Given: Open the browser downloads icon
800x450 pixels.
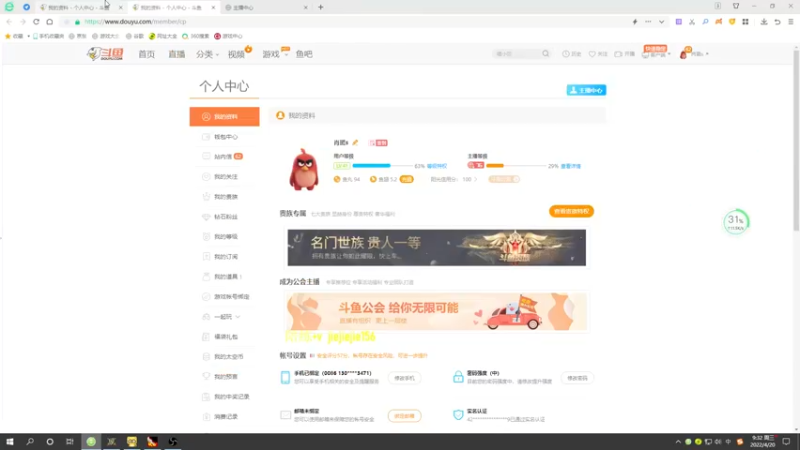Looking at the screenshot, I should 764,22.
